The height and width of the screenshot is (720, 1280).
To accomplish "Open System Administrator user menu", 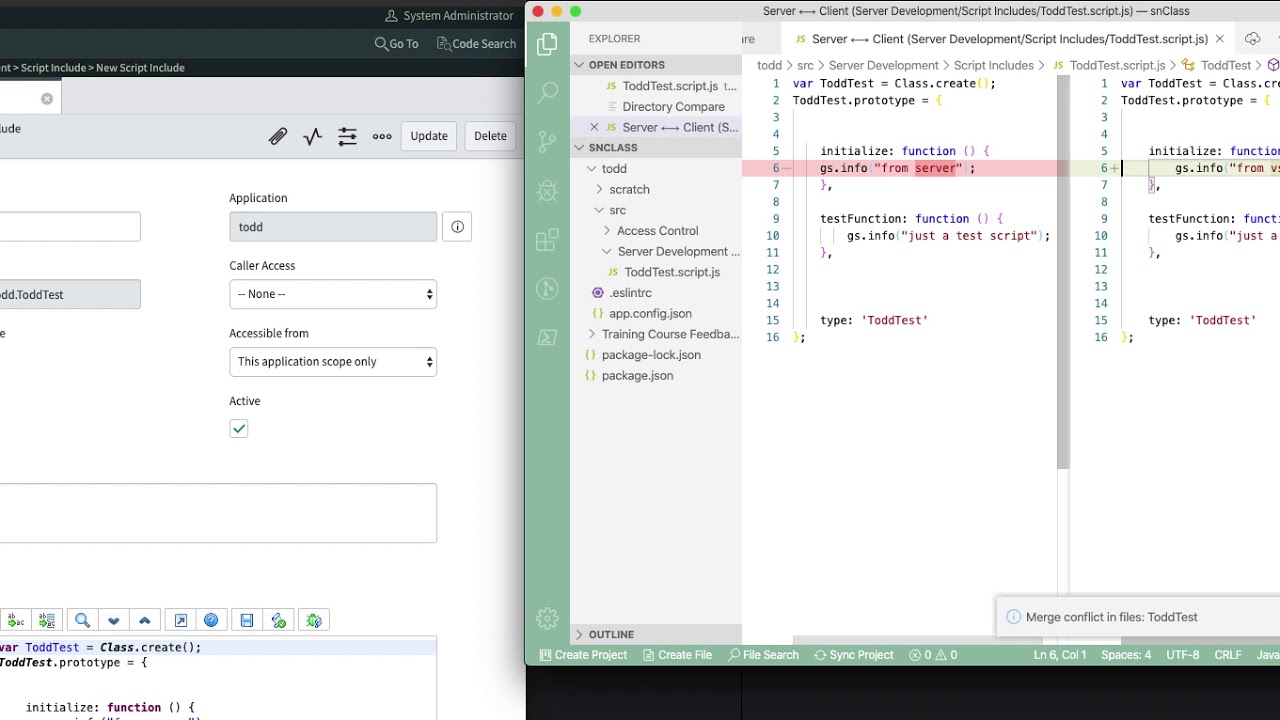I will (449, 16).
